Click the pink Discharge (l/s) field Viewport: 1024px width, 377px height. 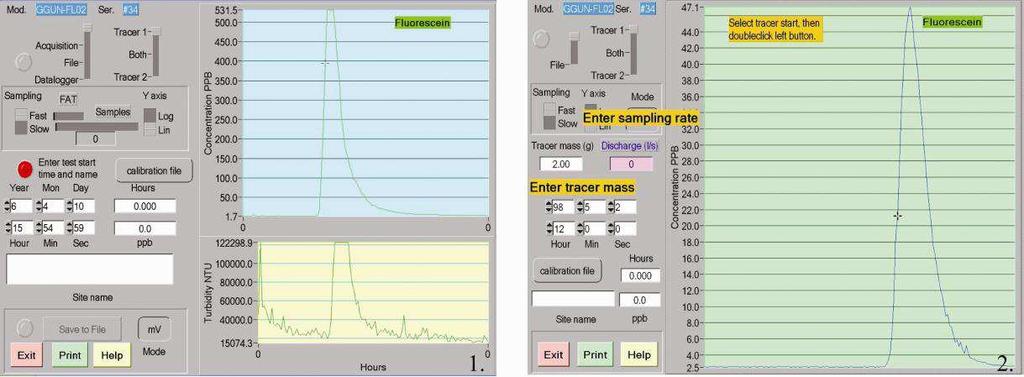coord(630,164)
